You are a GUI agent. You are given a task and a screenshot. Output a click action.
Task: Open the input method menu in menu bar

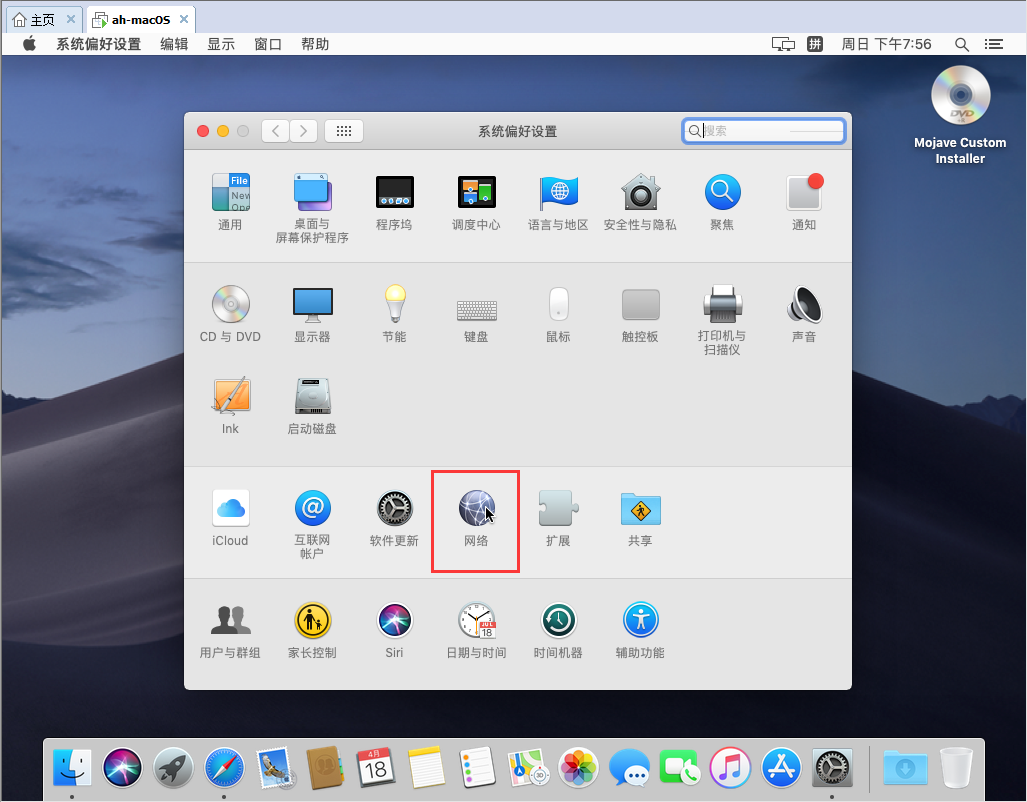point(815,44)
